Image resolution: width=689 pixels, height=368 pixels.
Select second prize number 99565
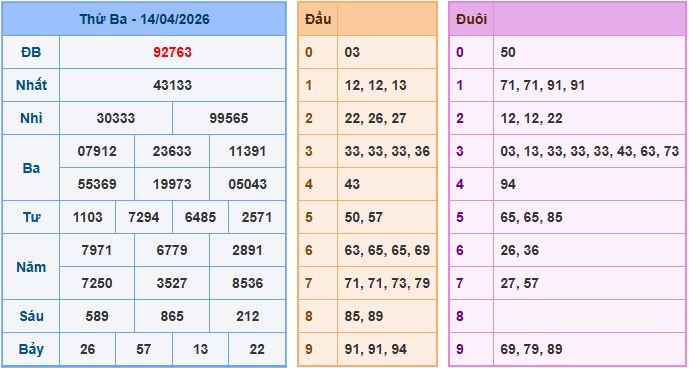pyautogui.click(x=228, y=118)
